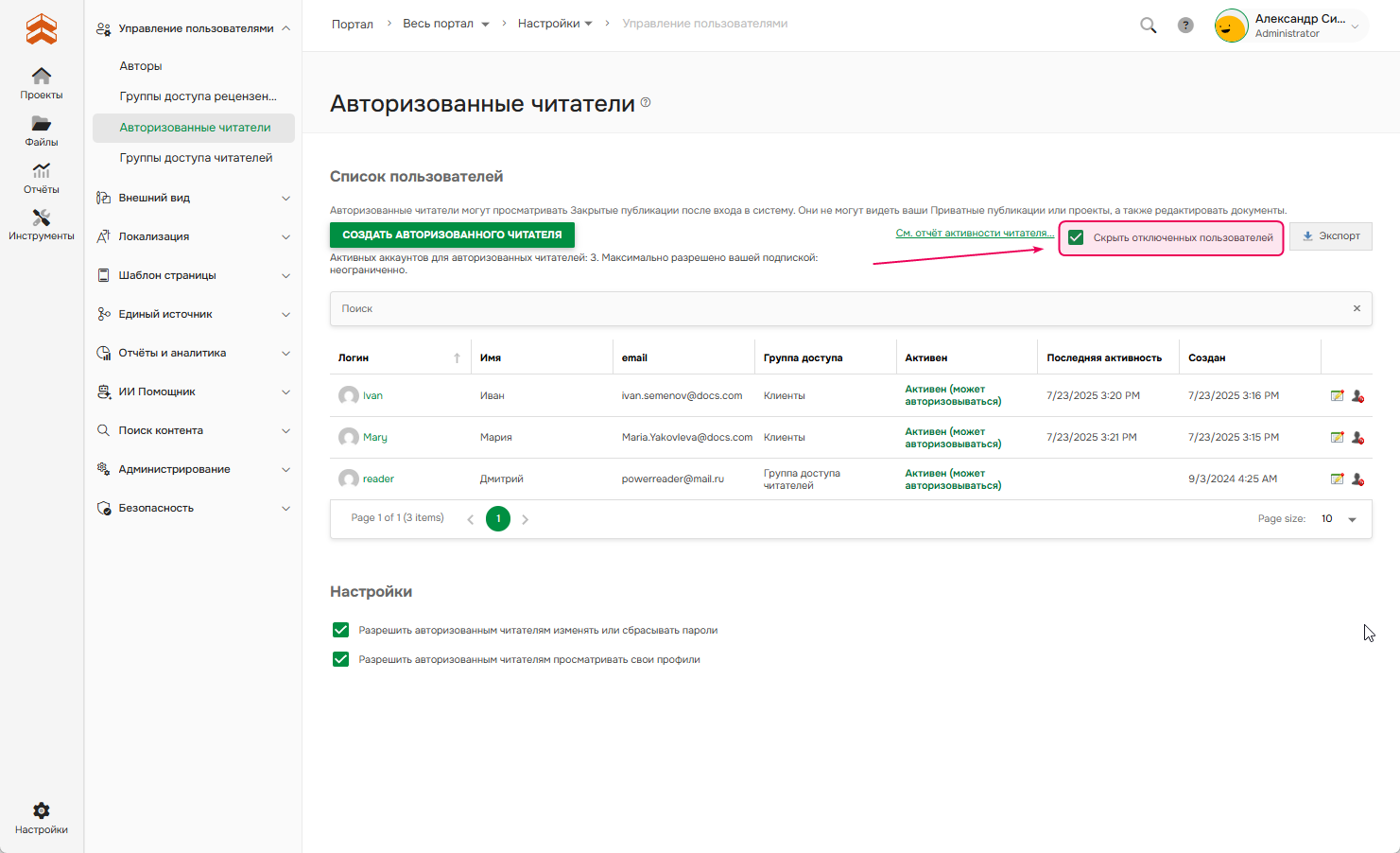The width and height of the screenshot is (1400, 853).
Task: Open the search magnifier in the header
Action: click(1148, 26)
